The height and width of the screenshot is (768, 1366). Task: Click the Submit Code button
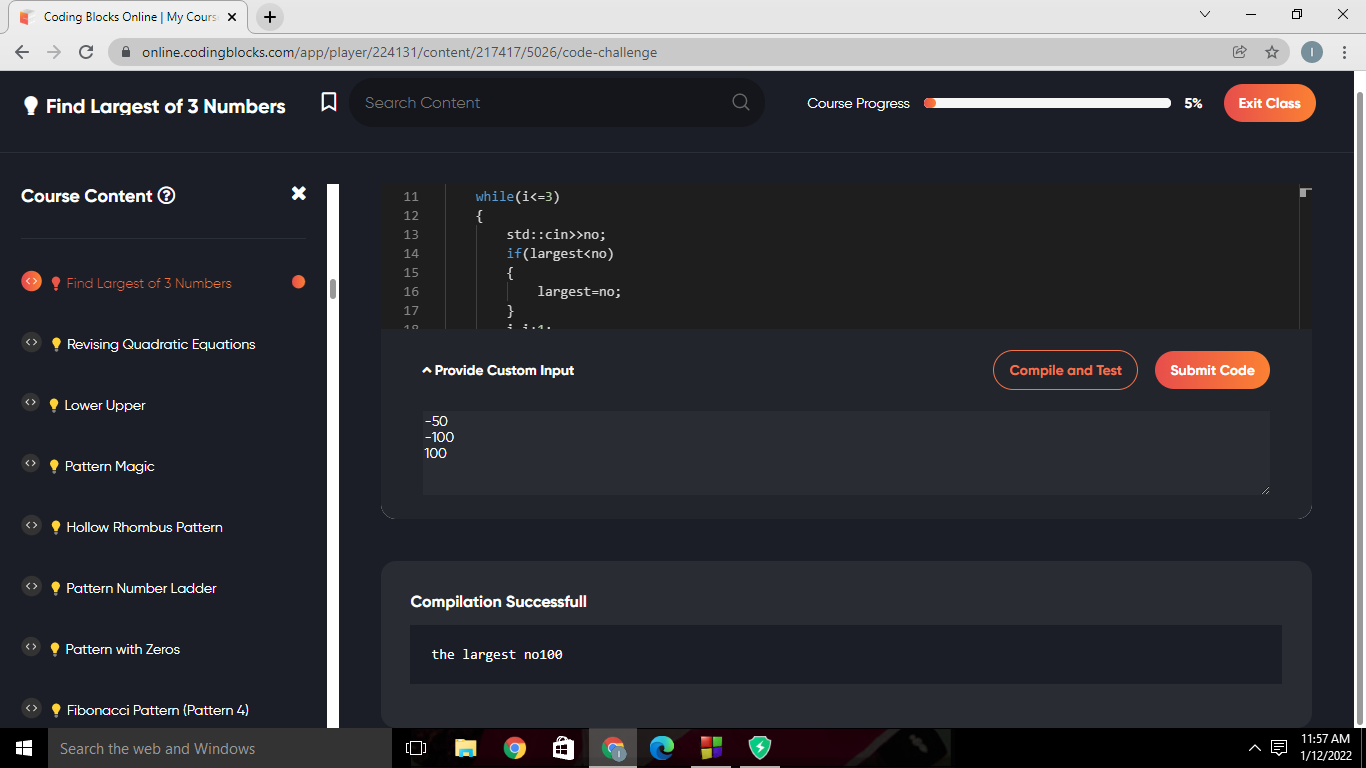point(1212,370)
